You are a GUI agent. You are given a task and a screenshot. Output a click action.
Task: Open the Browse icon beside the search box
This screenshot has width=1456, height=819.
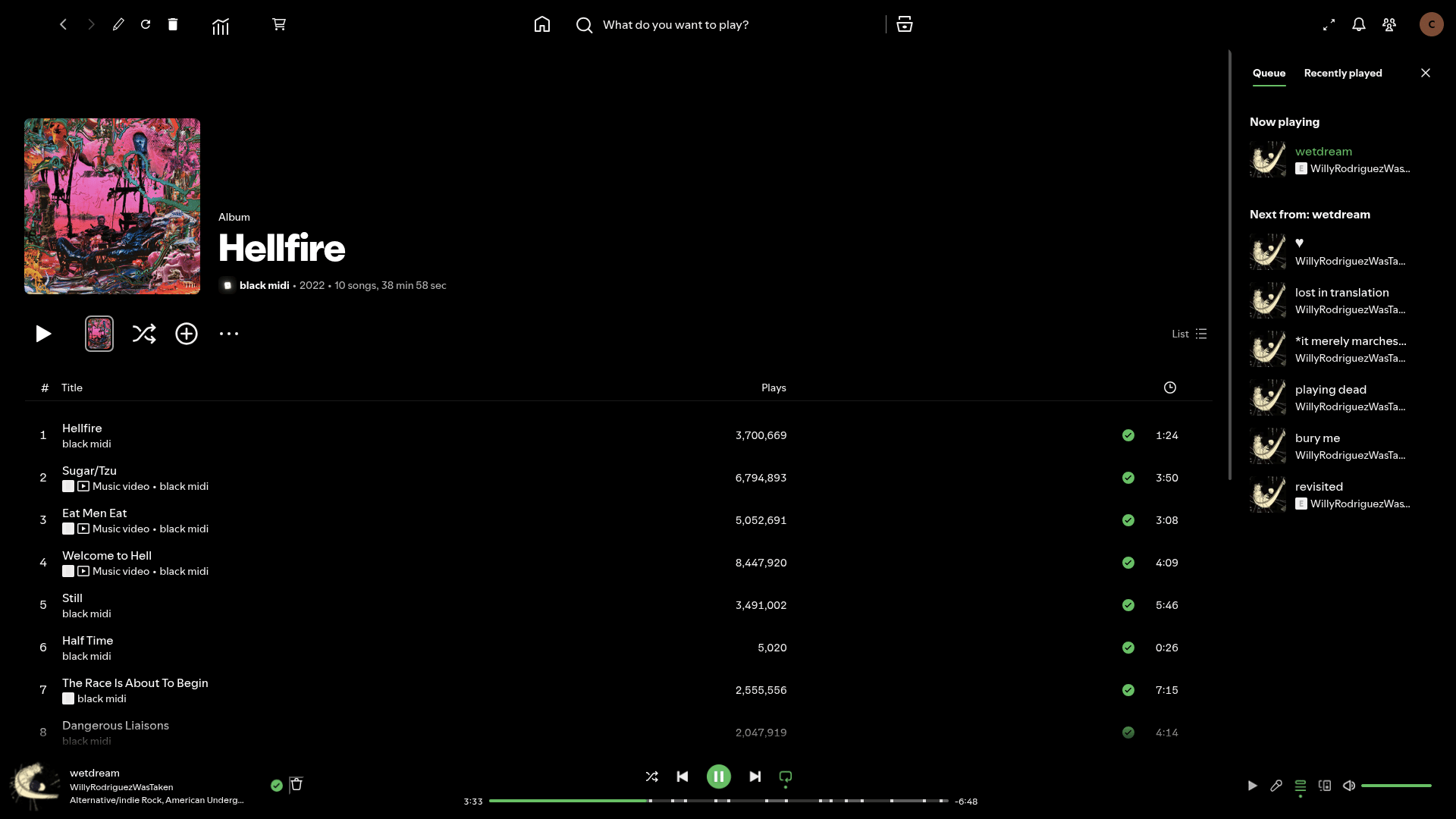[905, 24]
